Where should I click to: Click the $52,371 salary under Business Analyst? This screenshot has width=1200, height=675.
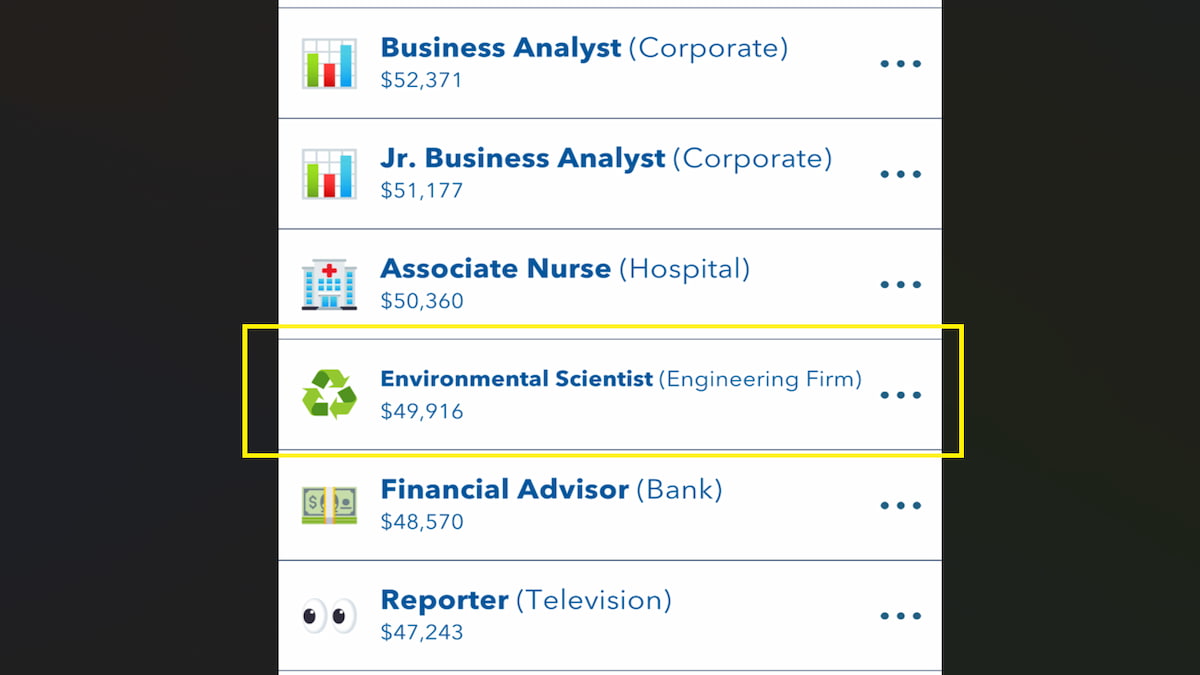tap(422, 80)
